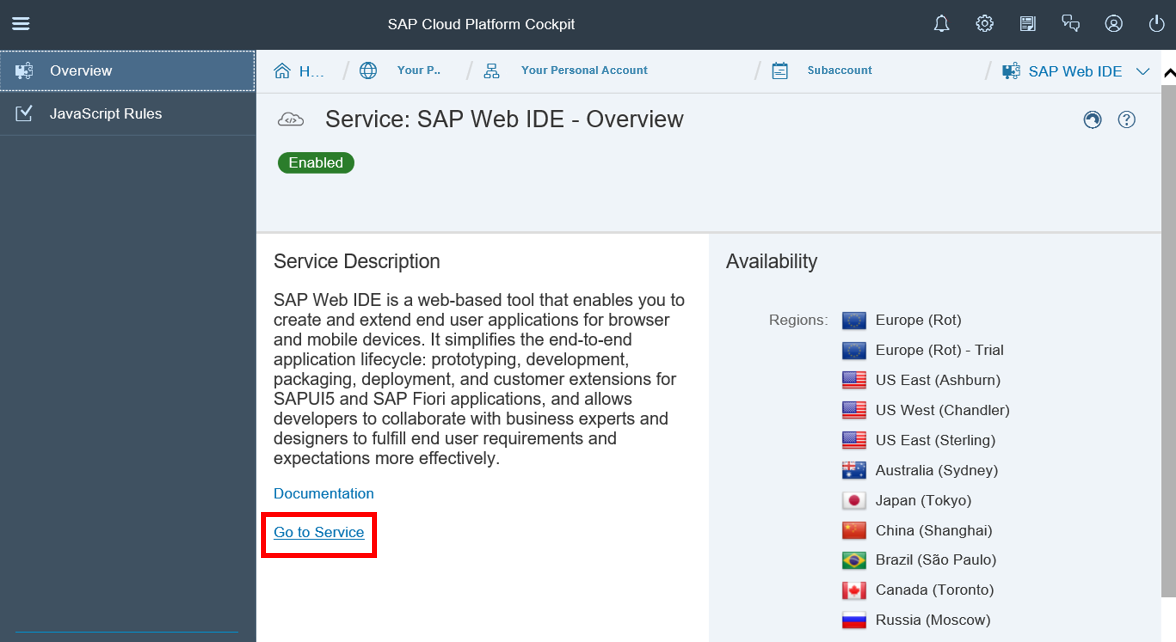Viewport: 1176px width, 642px height.
Task: Click the Service: SAP Web IDE - Overview title
Action: pos(504,119)
